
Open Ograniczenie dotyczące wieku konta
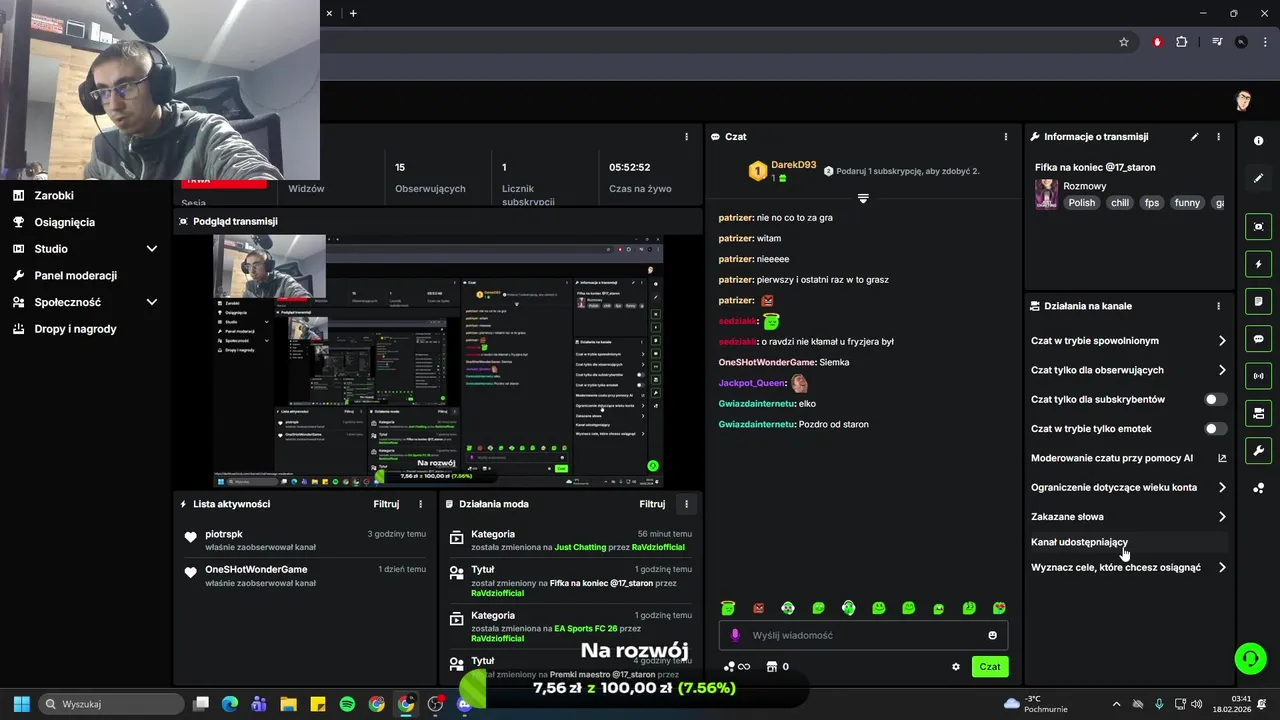[1129, 488]
